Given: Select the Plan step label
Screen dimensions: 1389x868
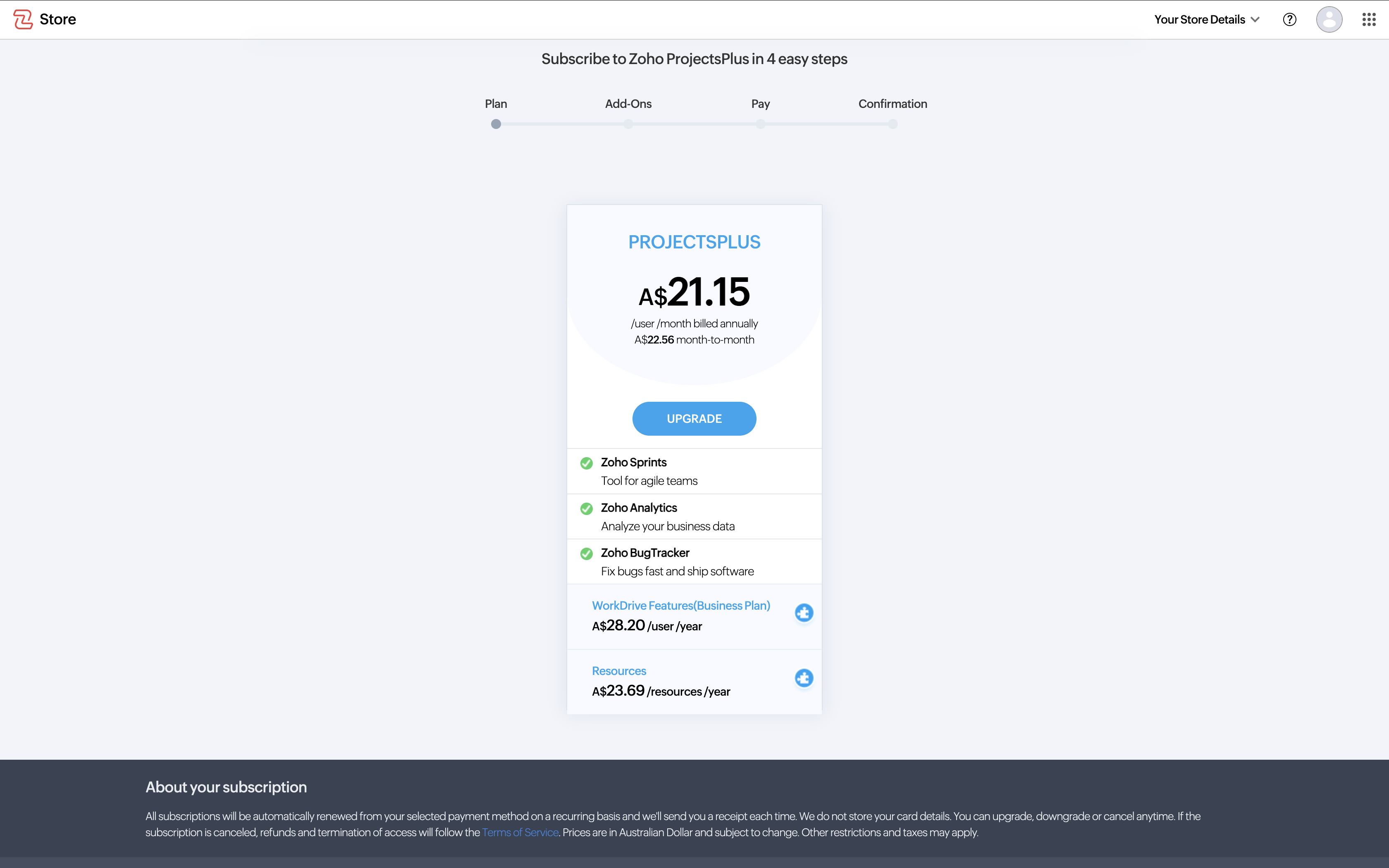Looking at the screenshot, I should click(x=495, y=104).
